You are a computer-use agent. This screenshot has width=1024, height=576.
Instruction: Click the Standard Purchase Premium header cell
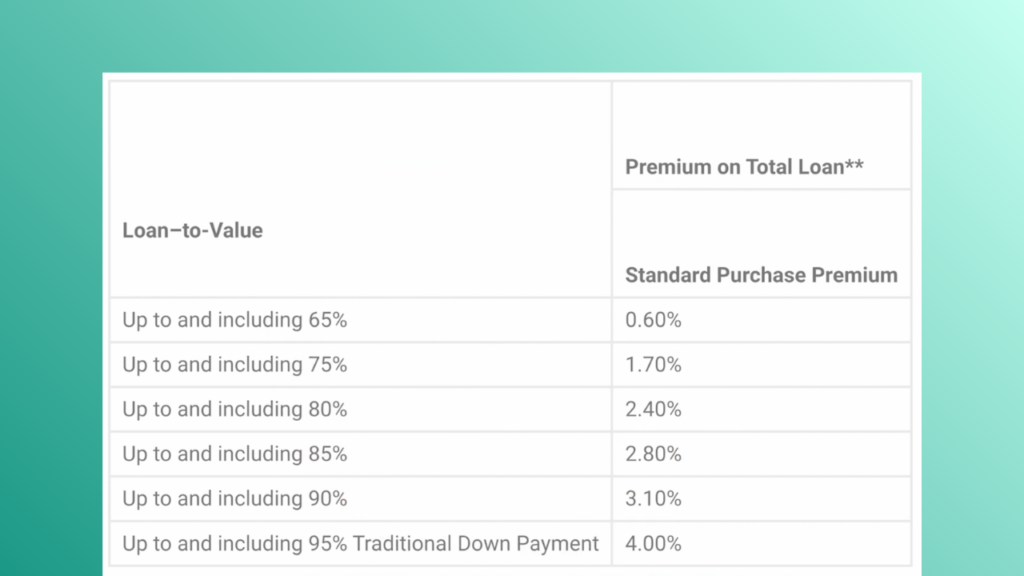click(x=761, y=275)
